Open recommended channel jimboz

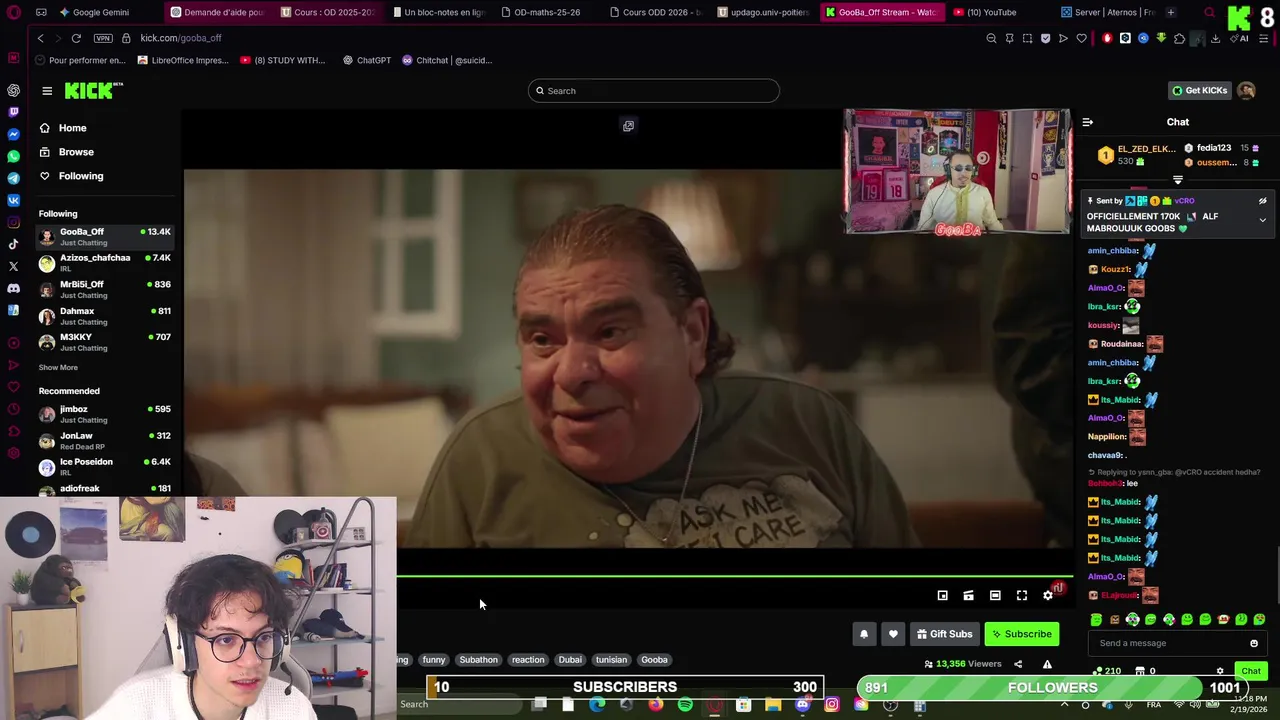(x=105, y=414)
